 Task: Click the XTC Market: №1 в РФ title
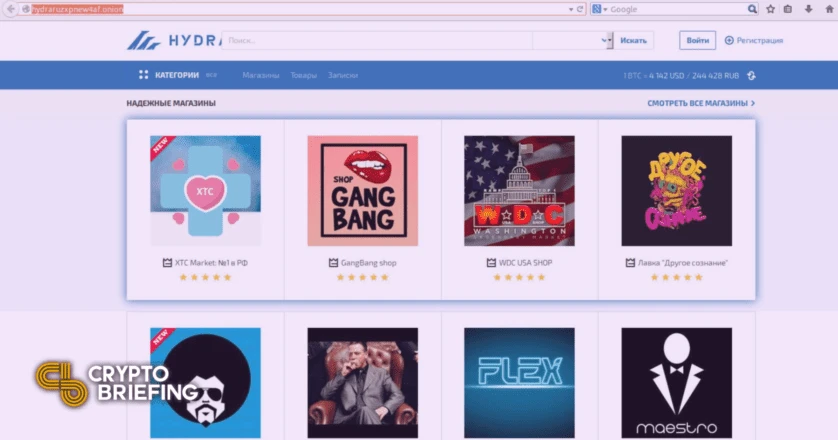(x=211, y=263)
